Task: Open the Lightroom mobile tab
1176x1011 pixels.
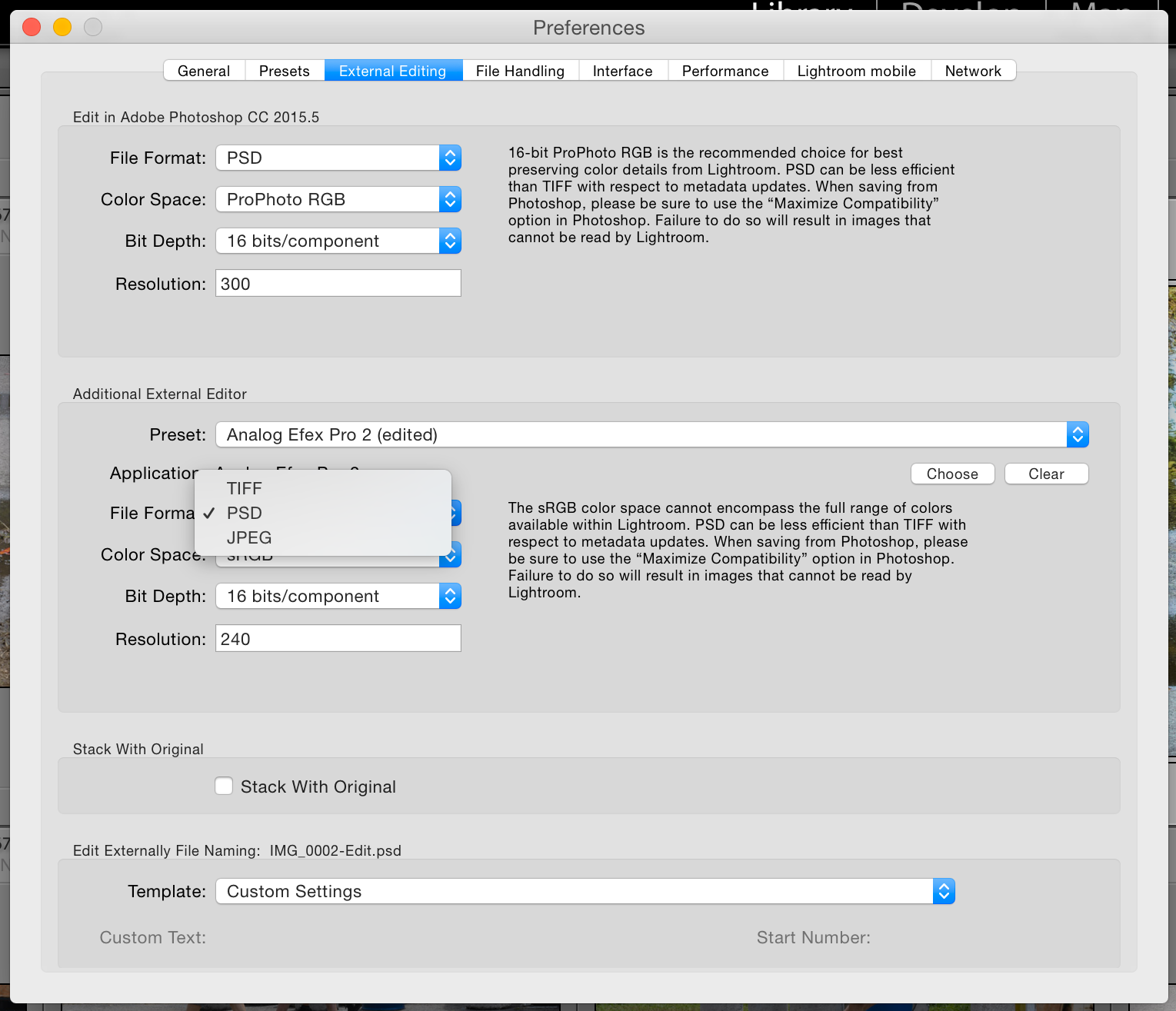Action: point(856,71)
